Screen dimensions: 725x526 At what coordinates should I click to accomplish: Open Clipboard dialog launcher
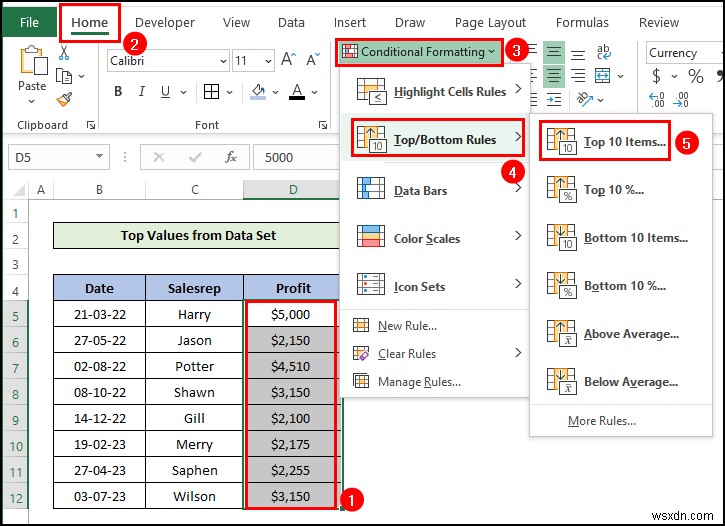pos(91,125)
